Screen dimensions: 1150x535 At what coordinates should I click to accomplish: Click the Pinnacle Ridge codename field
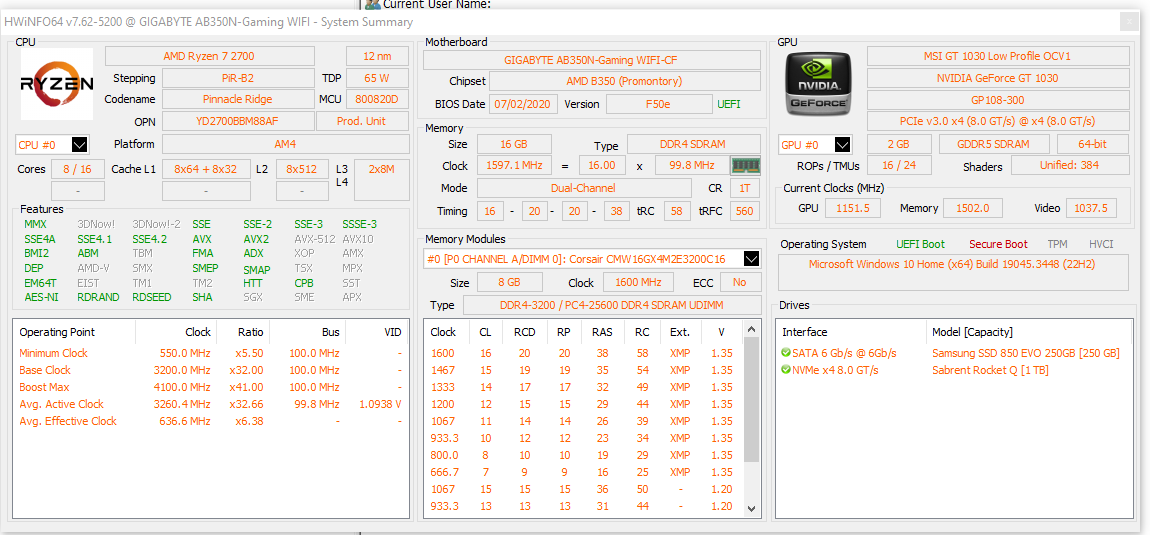coord(238,99)
